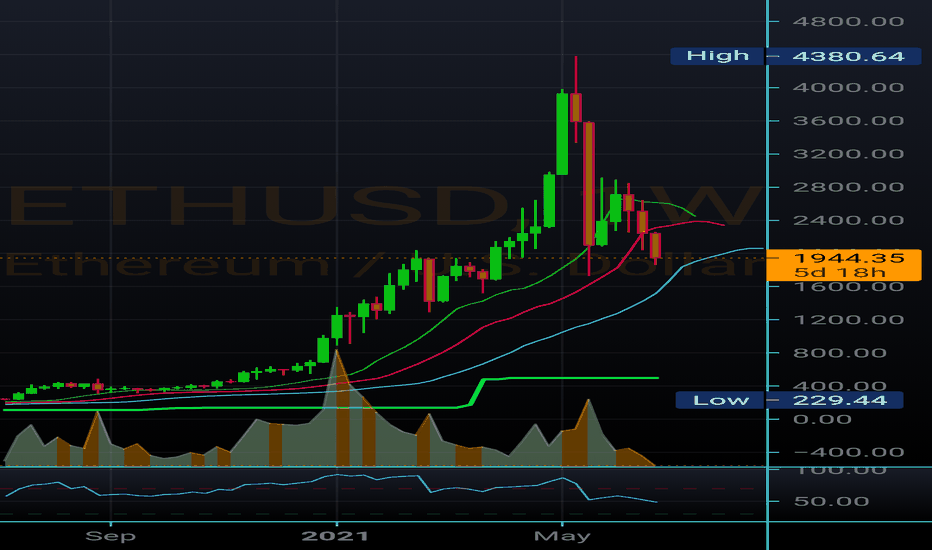This screenshot has height=550, width=932.
Task: Click the 5d 18h countdown label
Action: 840,273
